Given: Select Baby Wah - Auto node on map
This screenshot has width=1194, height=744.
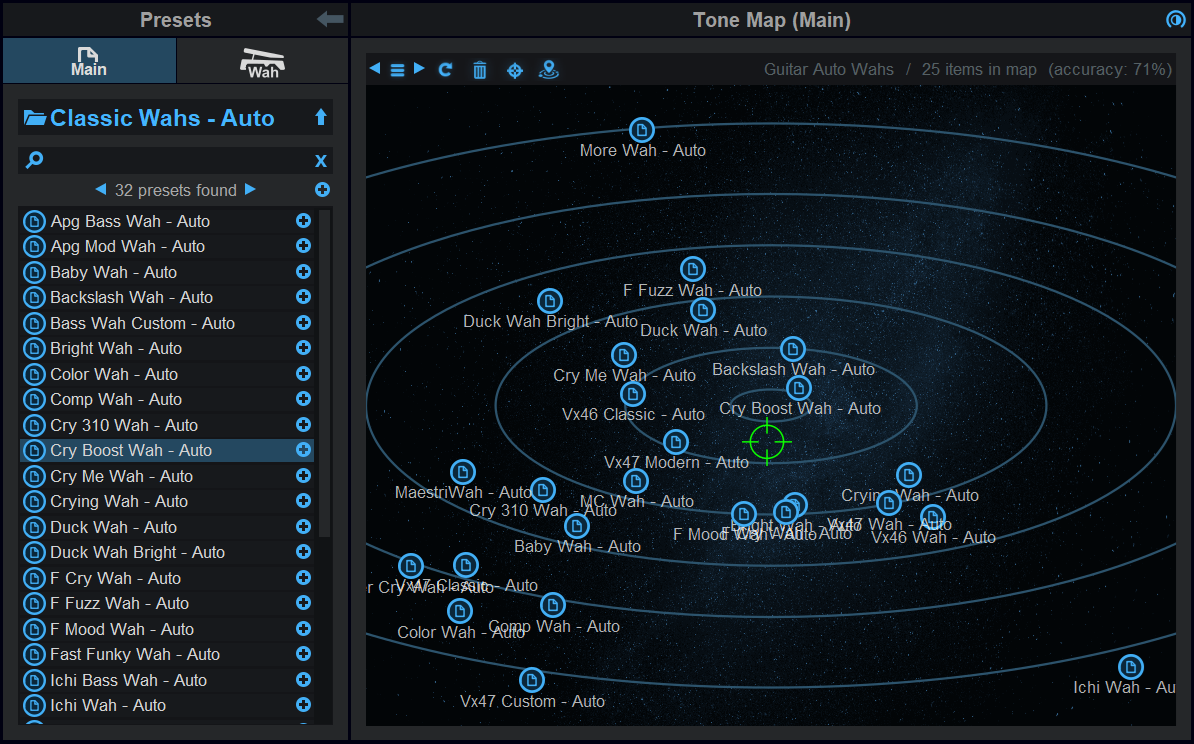Looking at the screenshot, I should click(576, 526).
